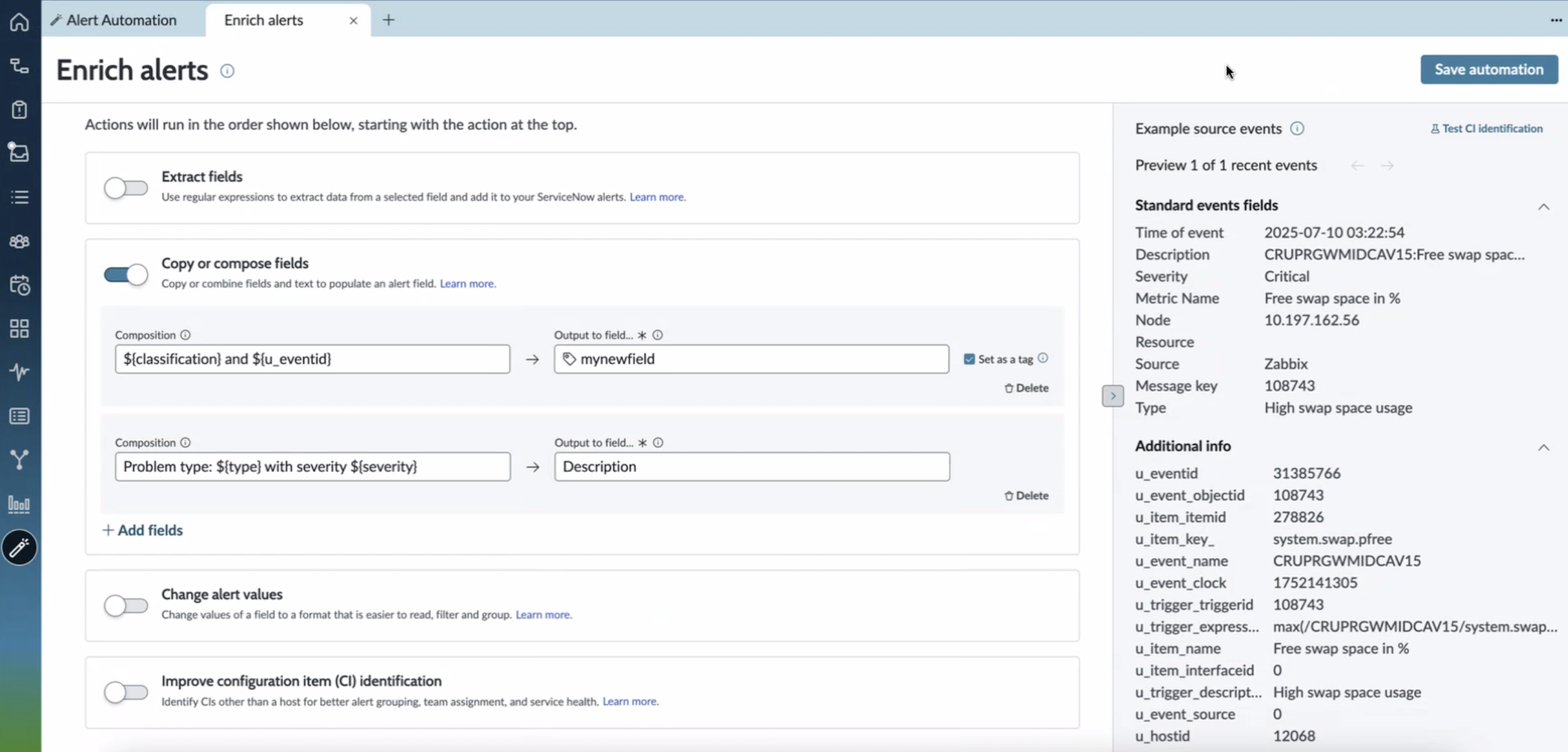1568x752 pixels.
Task: Click info icon beside second Composition label
Action: point(185,443)
